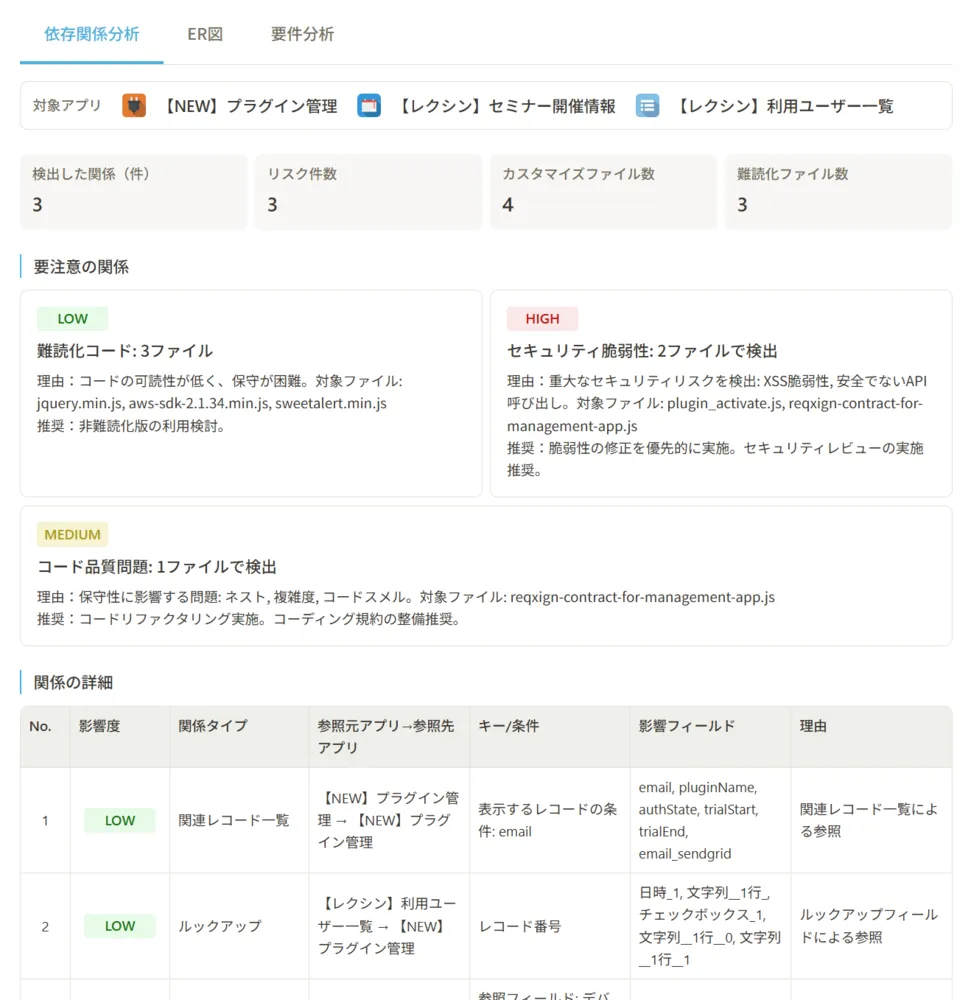971x1000 pixels.
Task: Click the LOW badge on the 難読化コード card
Action: tap(72, 318)
